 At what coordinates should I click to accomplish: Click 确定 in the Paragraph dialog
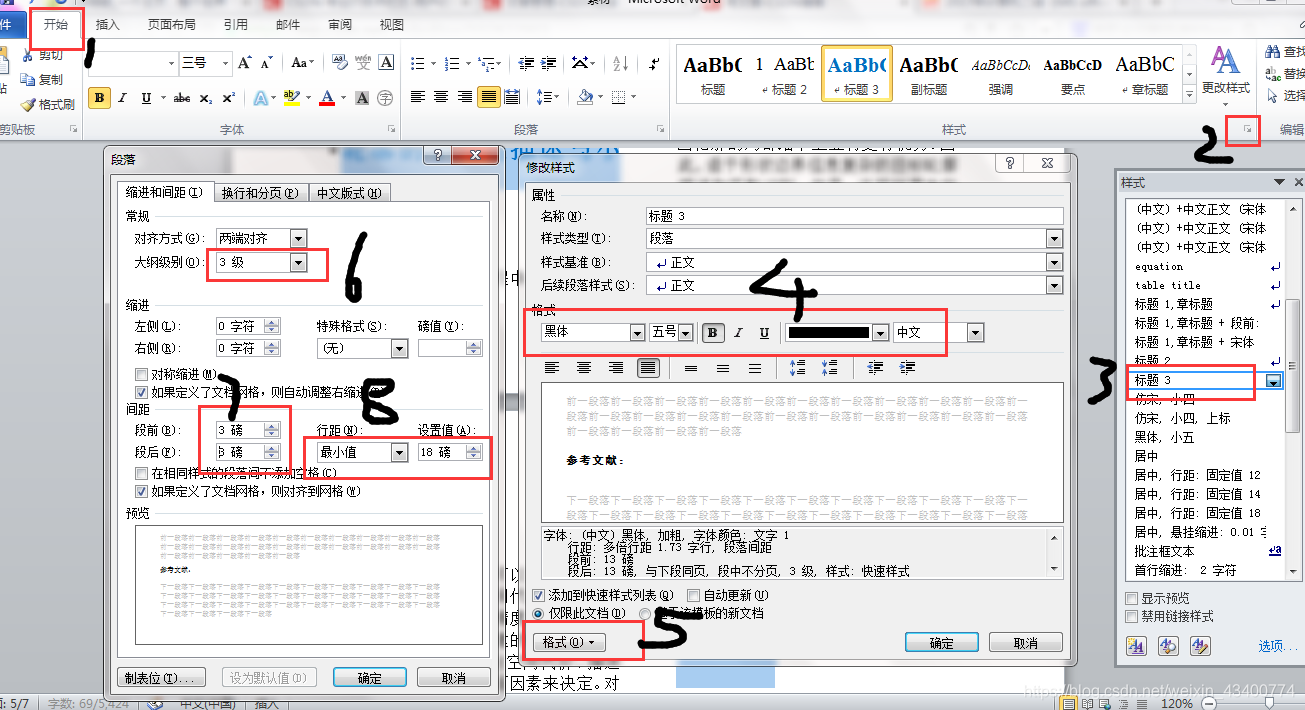370,678
